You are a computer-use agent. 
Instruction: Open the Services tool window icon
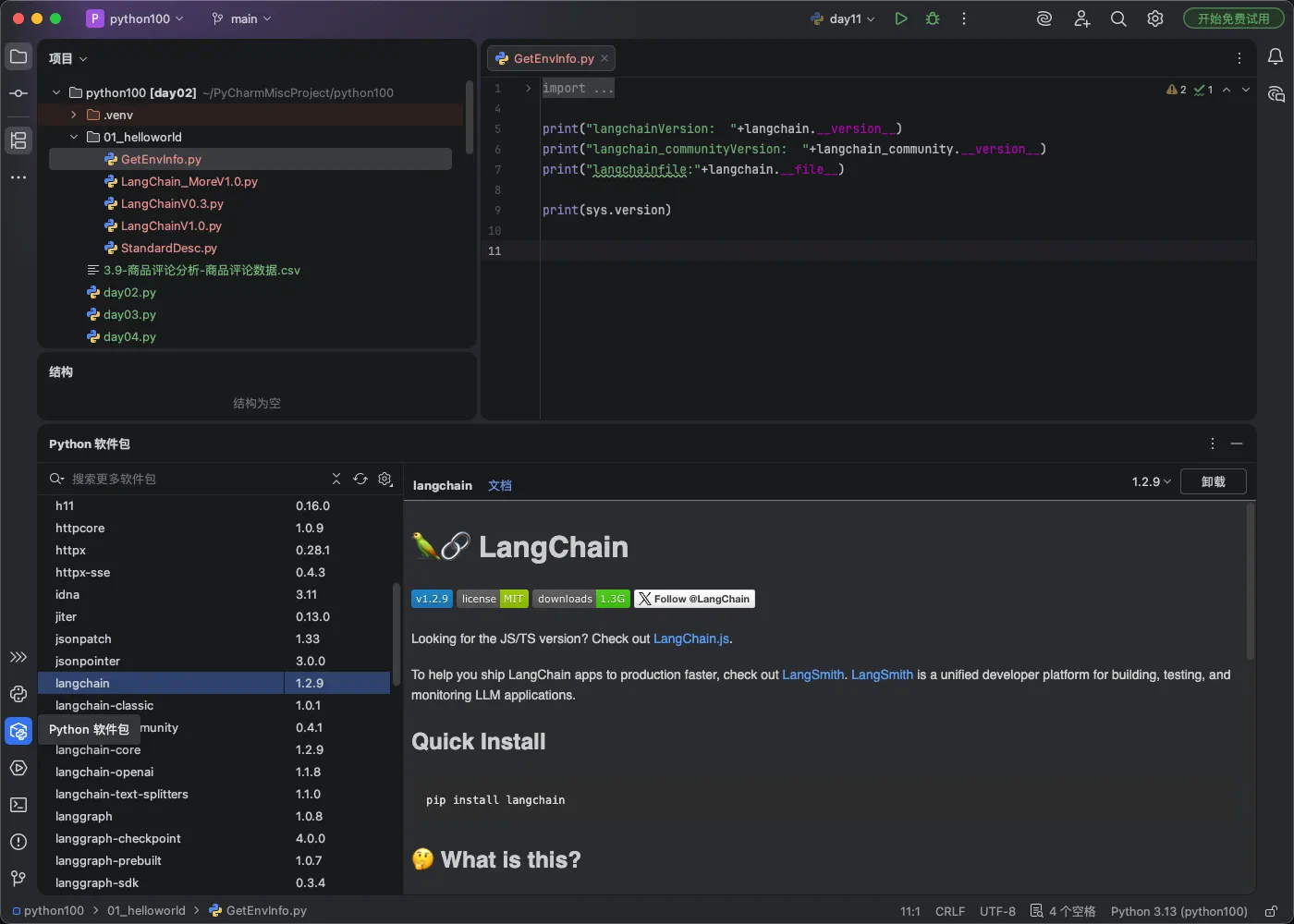tap(18, 768)
